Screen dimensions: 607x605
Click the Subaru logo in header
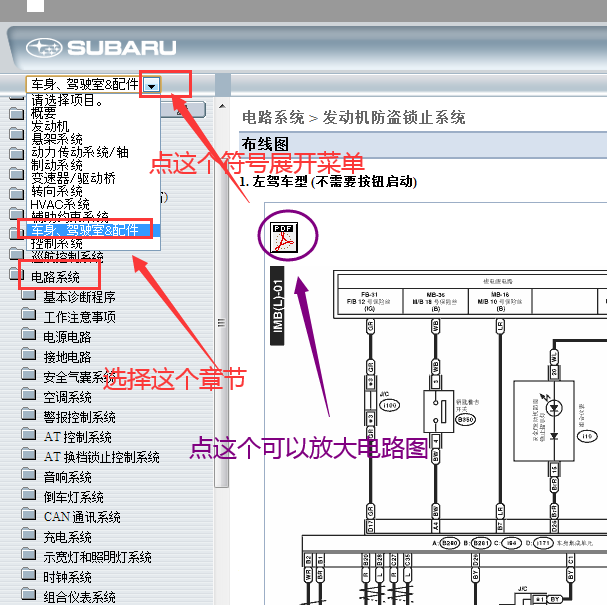101,48
